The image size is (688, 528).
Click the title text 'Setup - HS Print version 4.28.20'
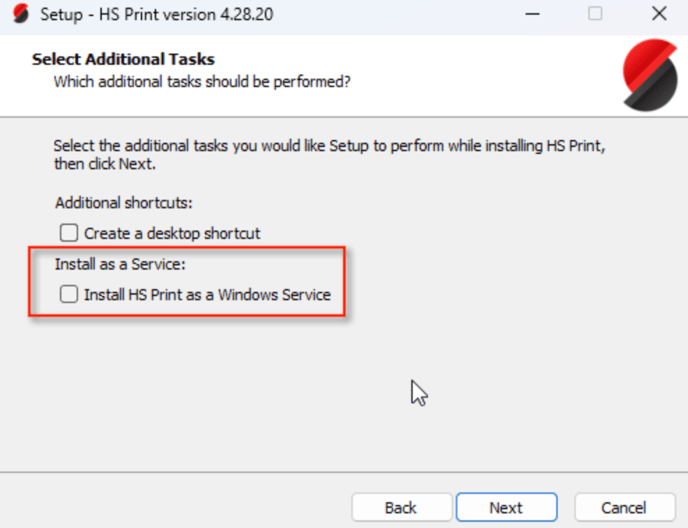pyautogui.click(x=157, y=14)
